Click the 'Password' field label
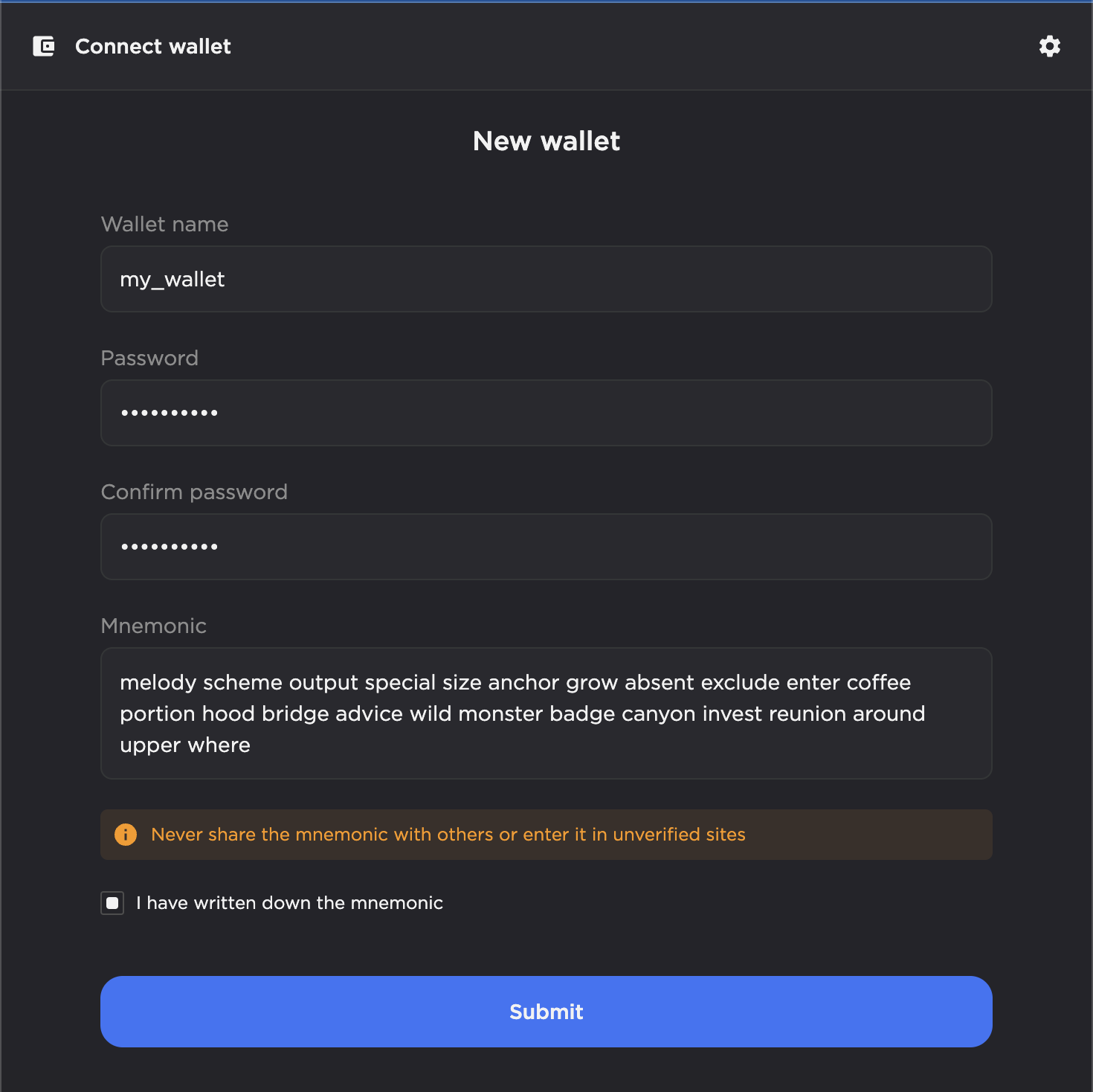The width and height of the screenshot is (1093, 1092). pyautogui.click(x=149, y=358)
